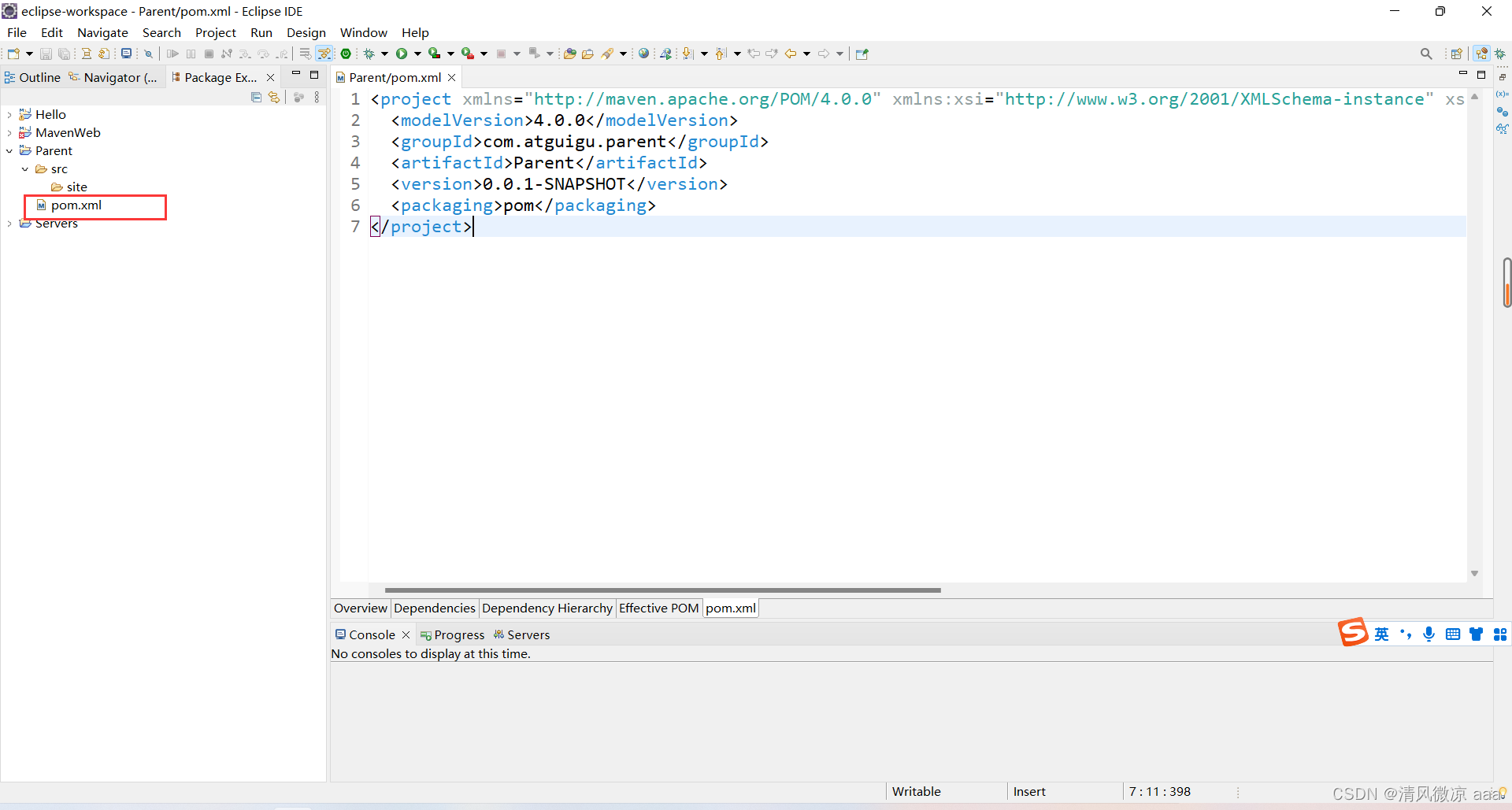Collapse all in Package Explorer toolbar
The image size is (1512, 810).
pos(256,97)
